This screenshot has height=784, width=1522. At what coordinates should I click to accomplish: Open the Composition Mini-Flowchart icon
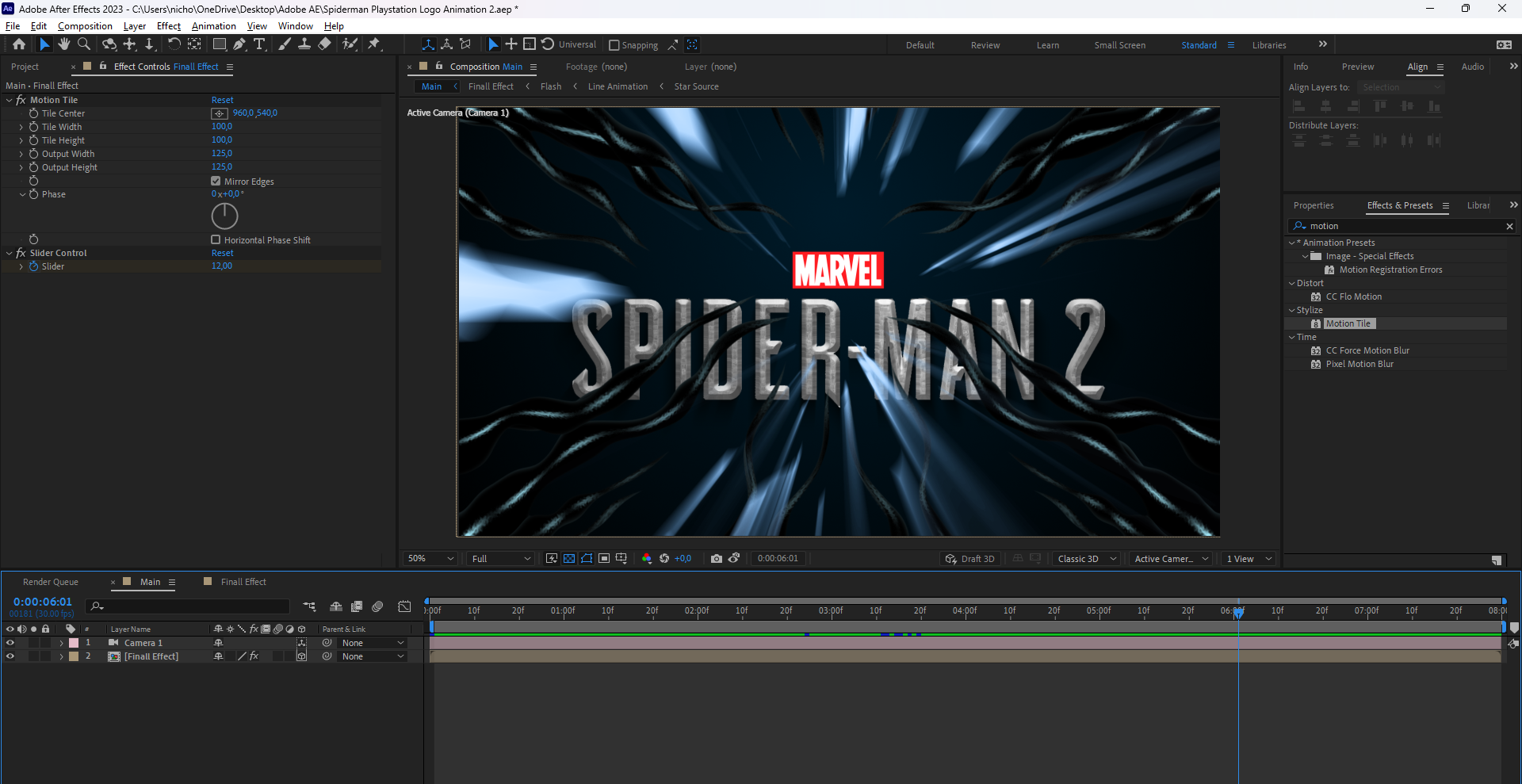(x=309, y=606)
